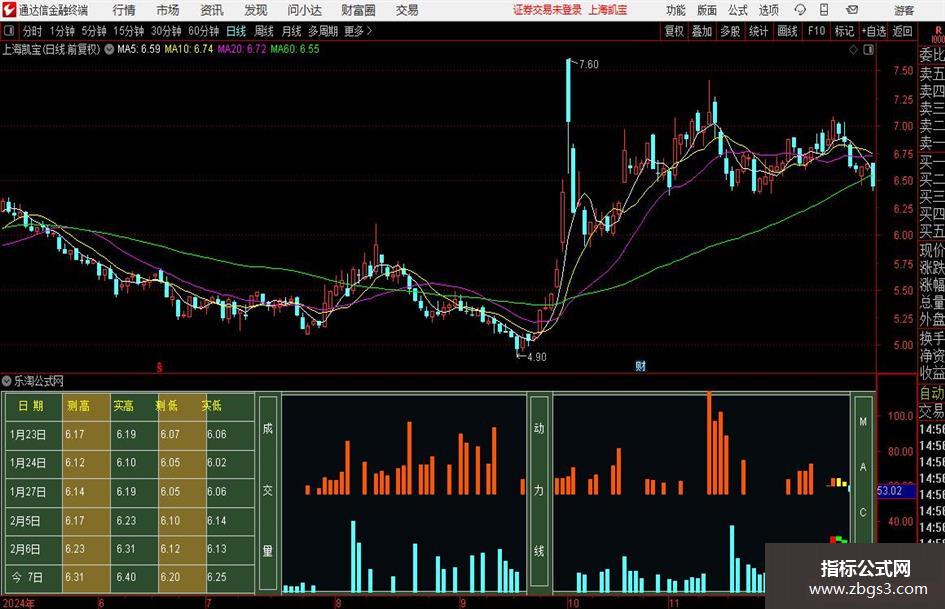Open the customer service headset icon
945x609 pixels.
(800, 10)
